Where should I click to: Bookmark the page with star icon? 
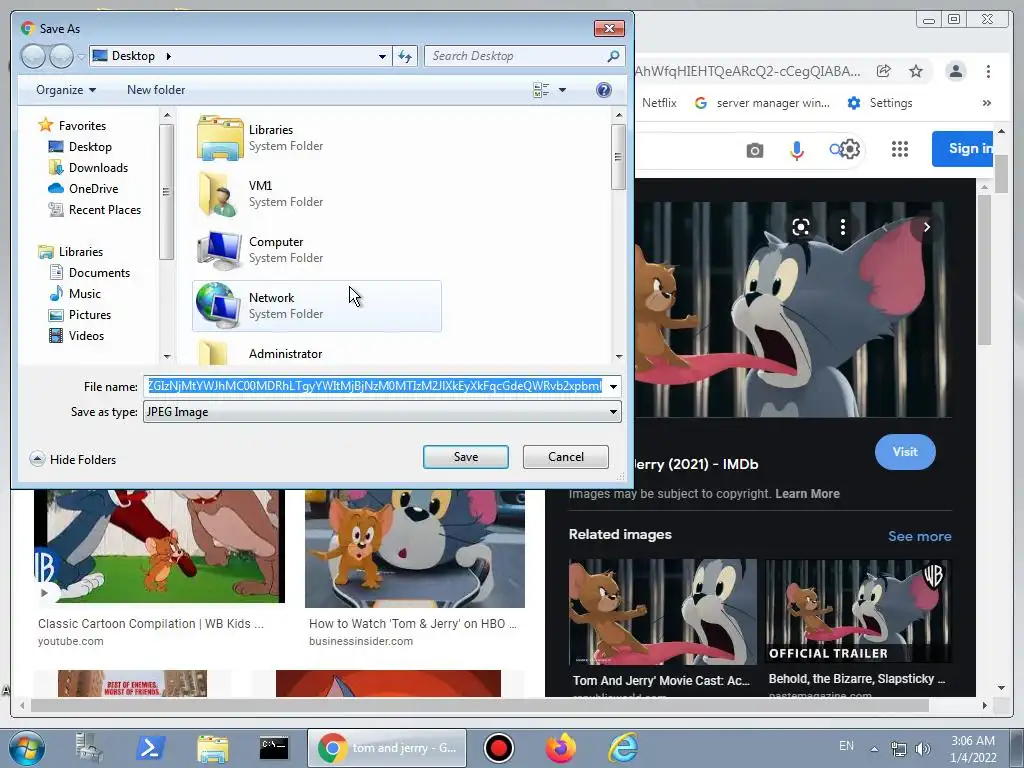coord(916,71)
